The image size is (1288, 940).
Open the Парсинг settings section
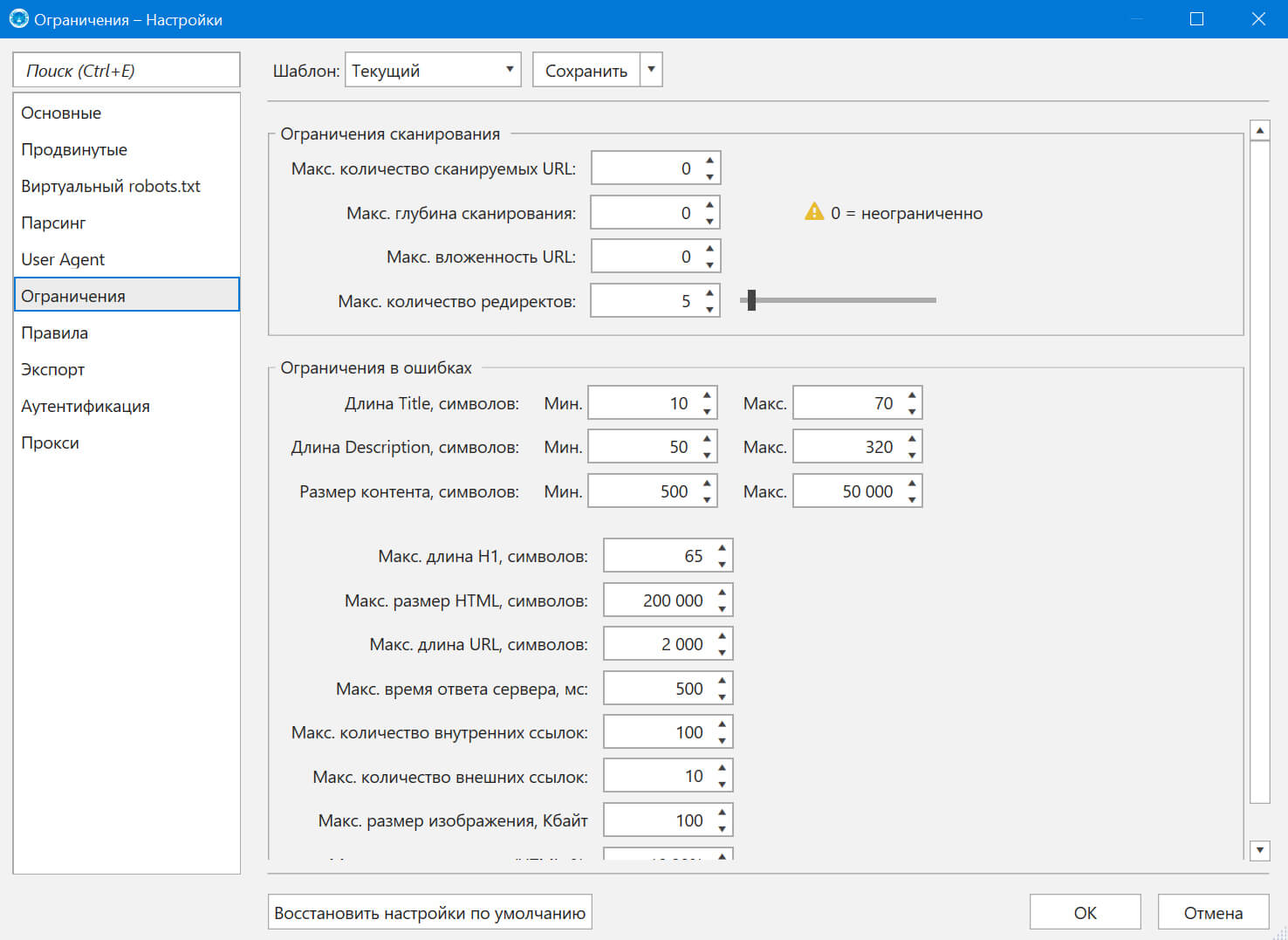tap(54, 223)
